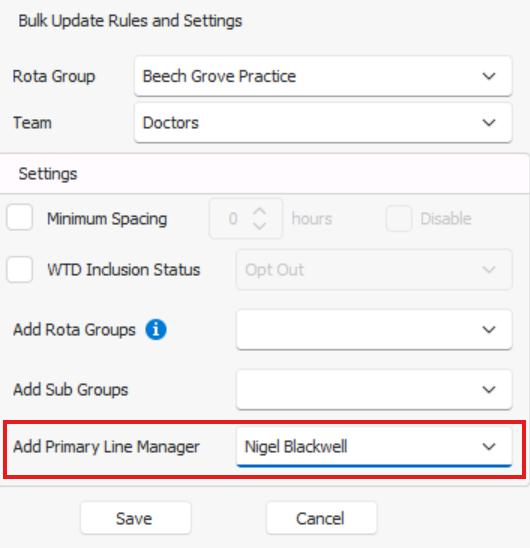Click the Settings section header

coord(264,174)
